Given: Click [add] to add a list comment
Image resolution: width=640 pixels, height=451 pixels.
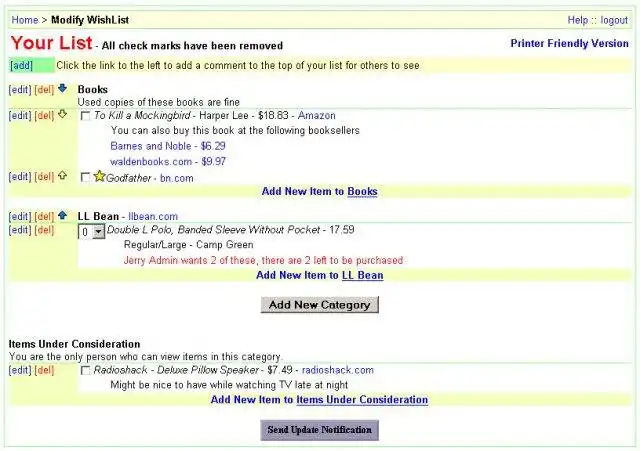Looking at the screenshot, I should click(21, 65).
